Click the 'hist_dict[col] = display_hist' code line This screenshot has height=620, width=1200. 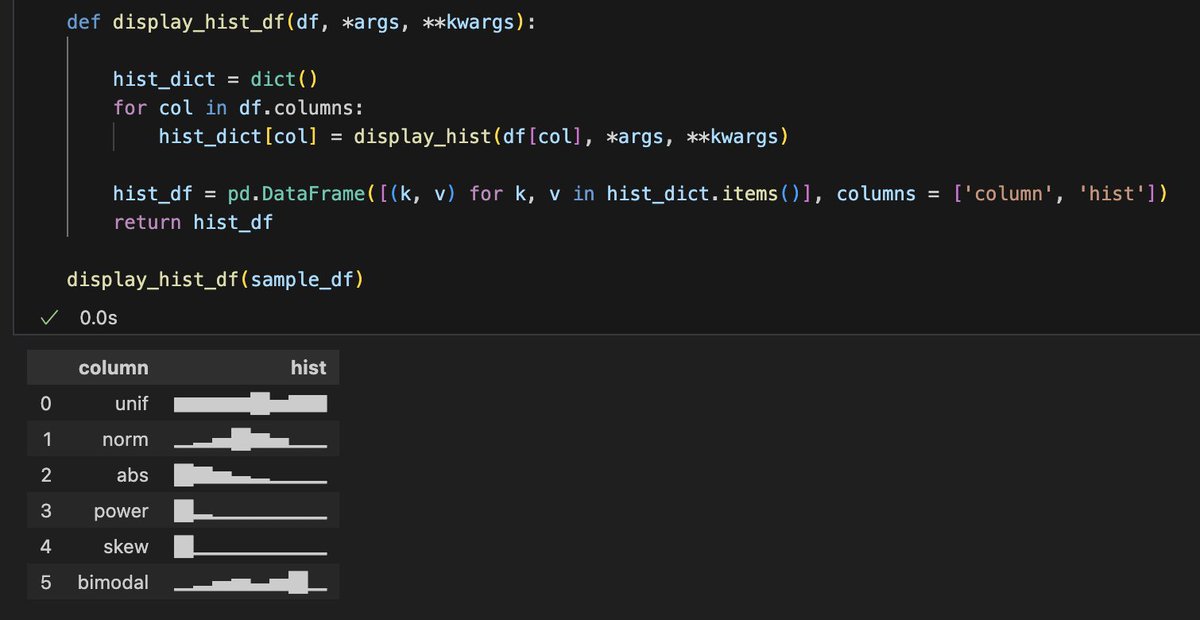474,135
